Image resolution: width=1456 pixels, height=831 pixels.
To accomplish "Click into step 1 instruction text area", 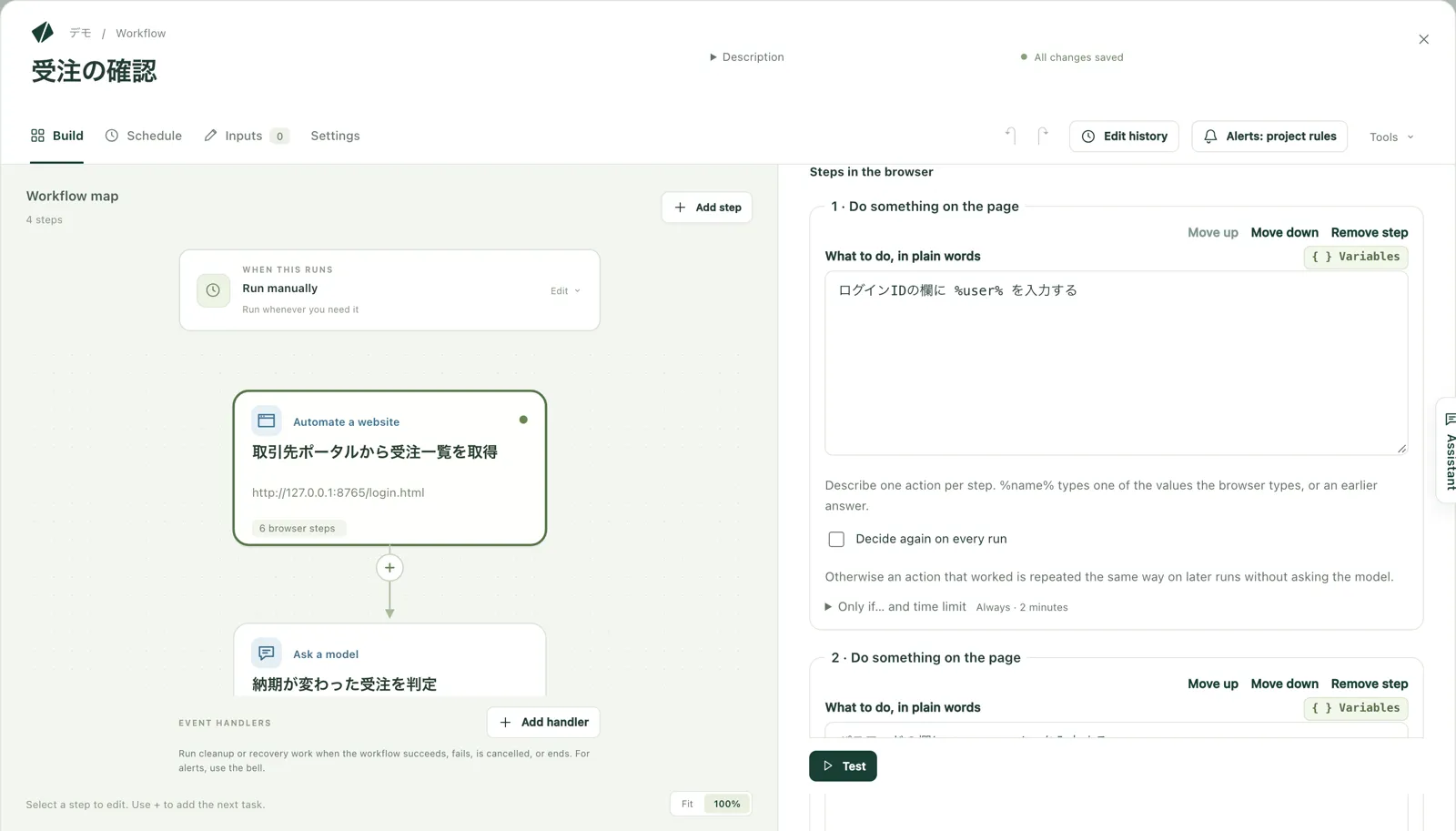I will pyautogui.click(x=1116, y=363).
